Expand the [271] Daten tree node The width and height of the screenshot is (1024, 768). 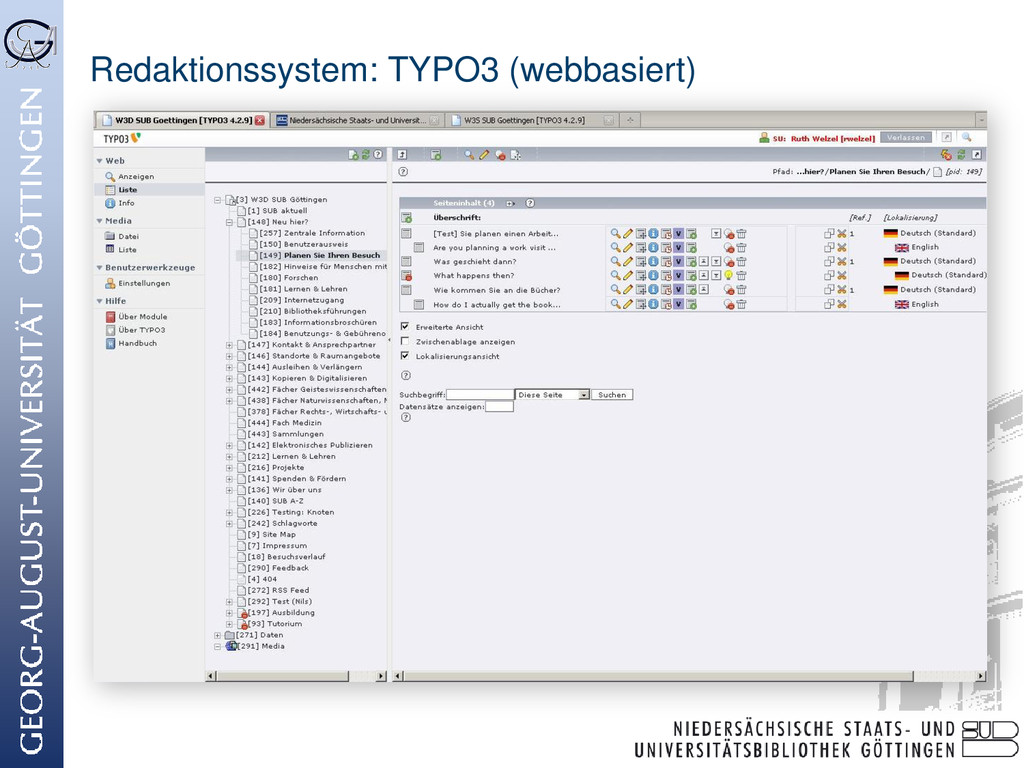217,635
